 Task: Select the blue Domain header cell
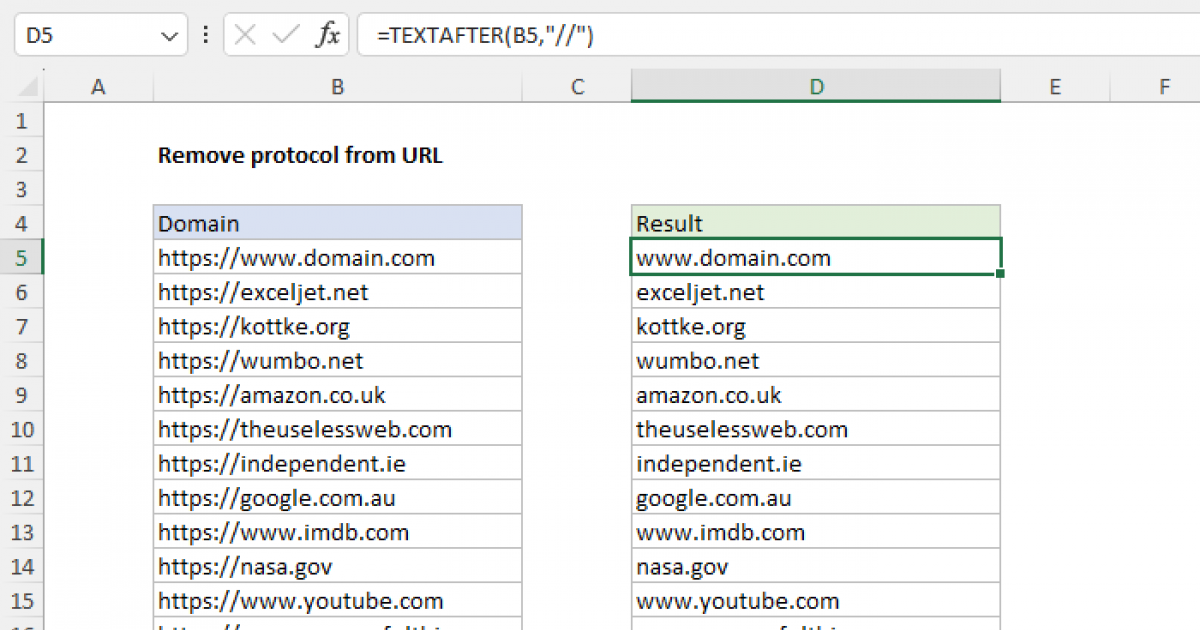tap(337, 223)
